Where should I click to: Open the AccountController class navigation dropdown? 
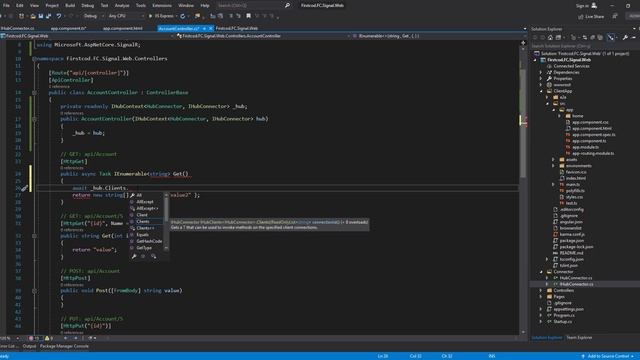(x=264, y=36)
